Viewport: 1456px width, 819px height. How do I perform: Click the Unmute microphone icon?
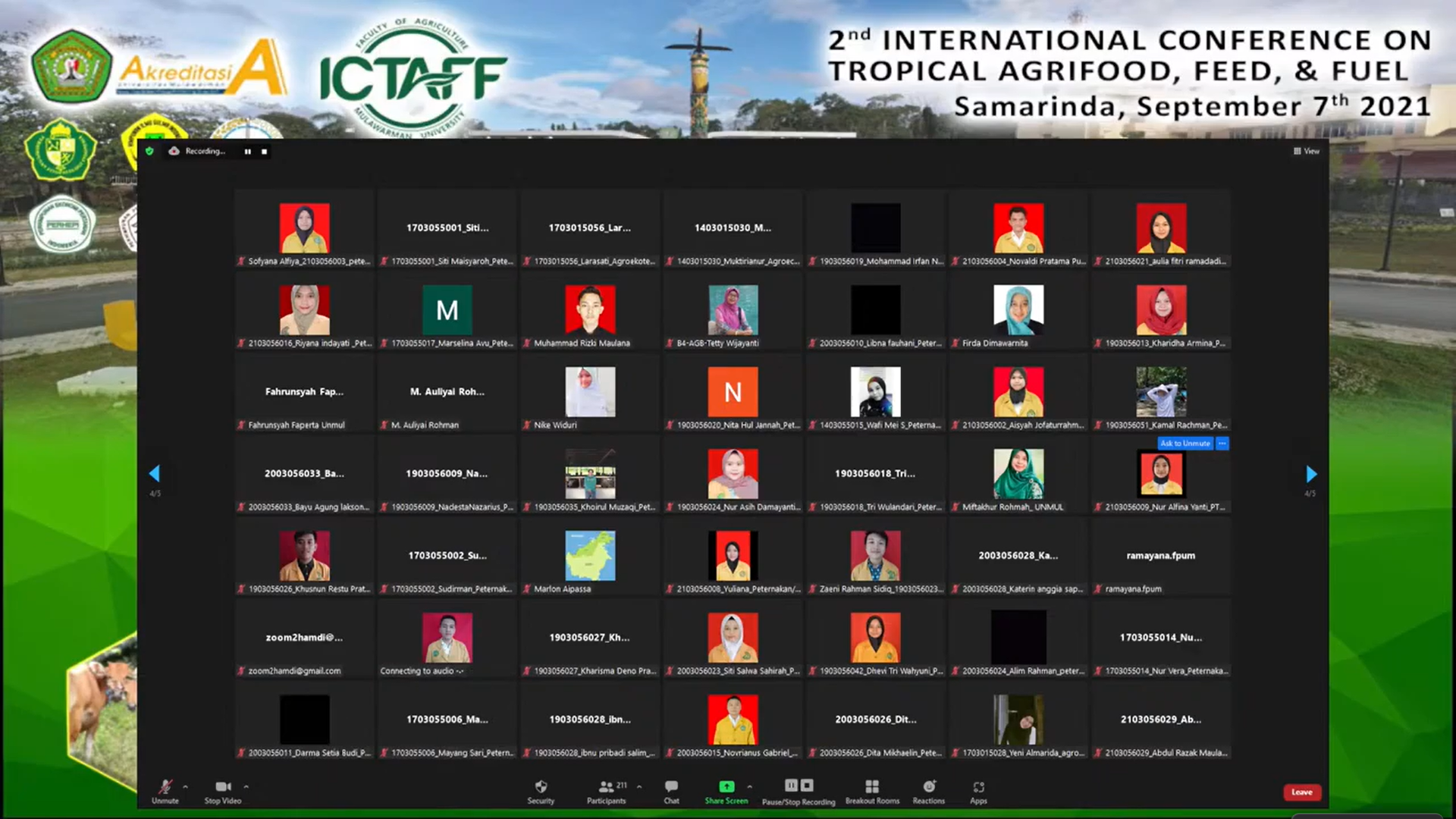click(165, 787)
